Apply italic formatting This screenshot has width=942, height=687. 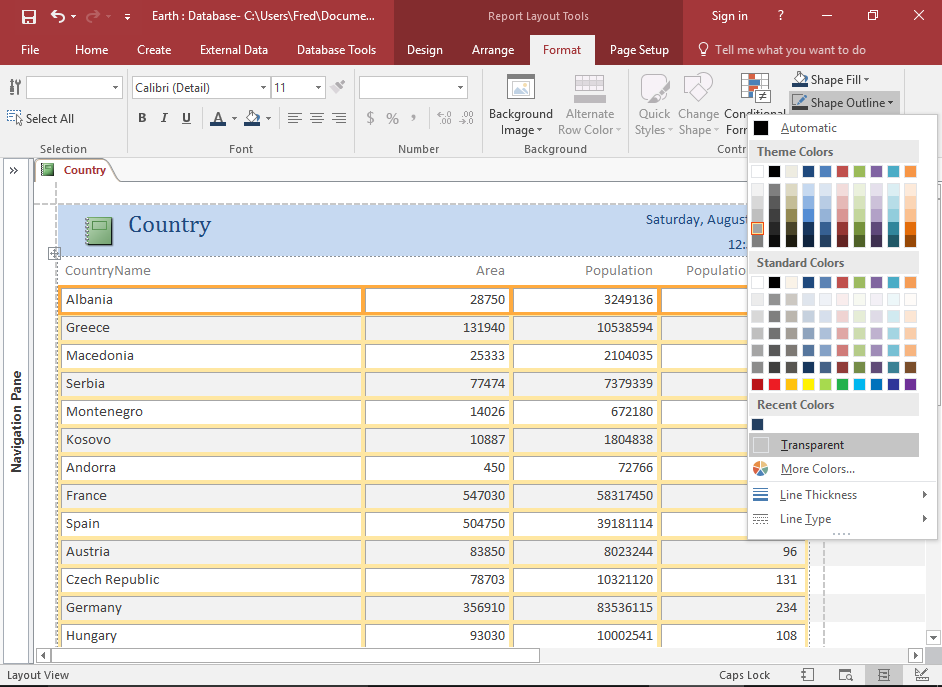coord(166,117)
